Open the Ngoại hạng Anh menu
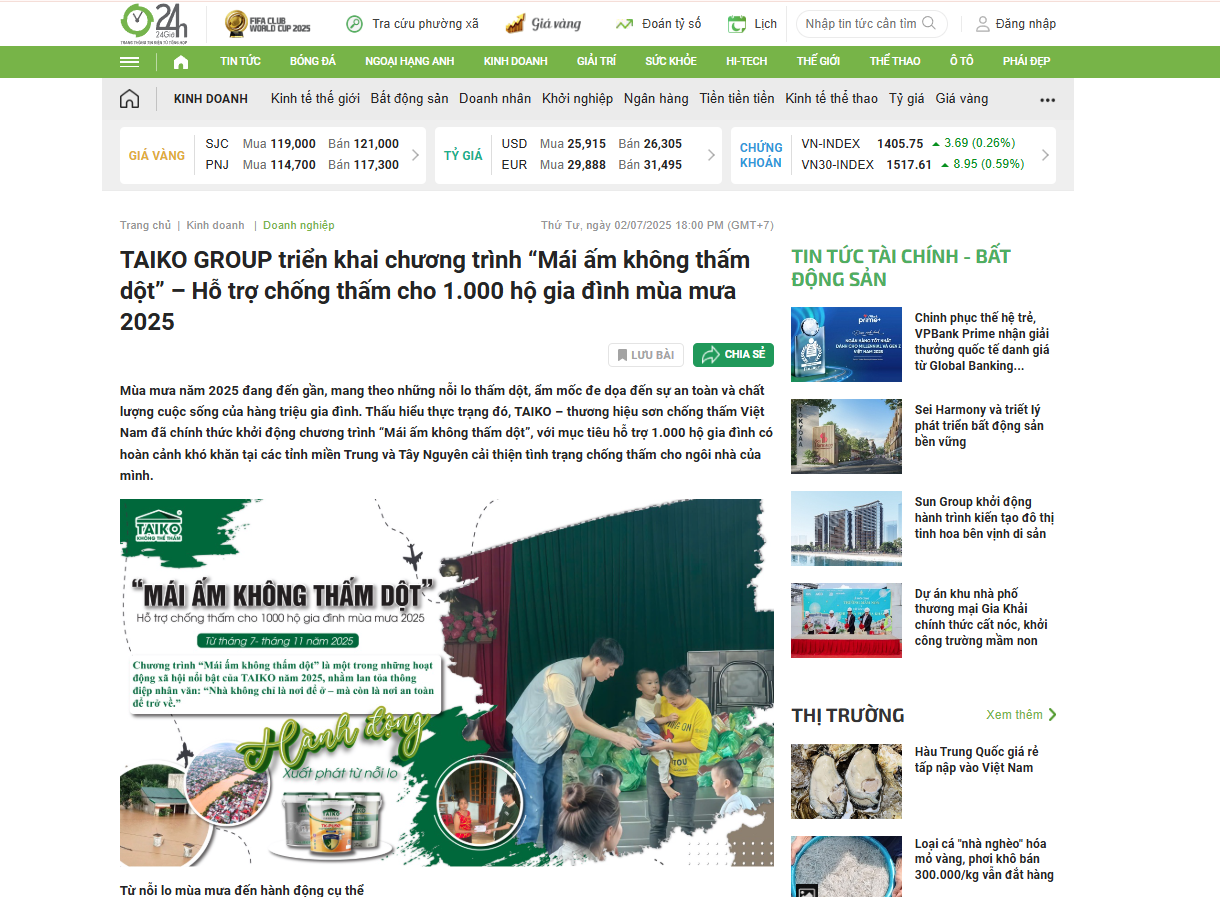The width and height of the screenshot is (1220, 897). tap(410, 61)
